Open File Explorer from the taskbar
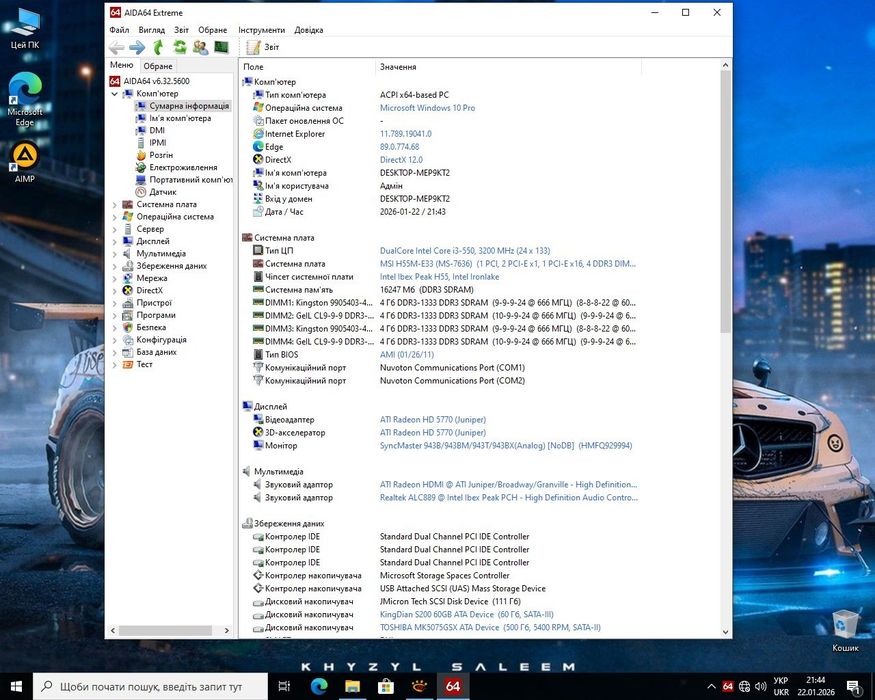The image size is (875, 700). (352, 686)
